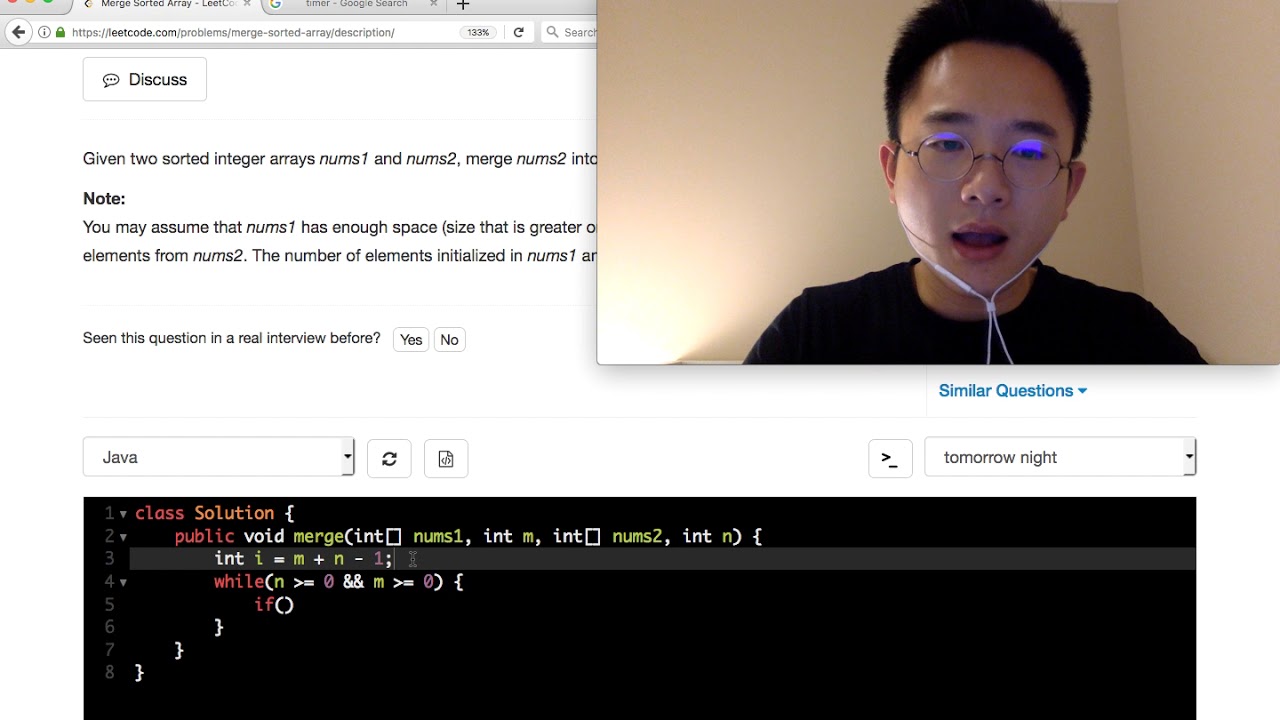Screen dimensions: 1280x720
Task: Click line number 8 in editor gutter
Action: point(110,673)
